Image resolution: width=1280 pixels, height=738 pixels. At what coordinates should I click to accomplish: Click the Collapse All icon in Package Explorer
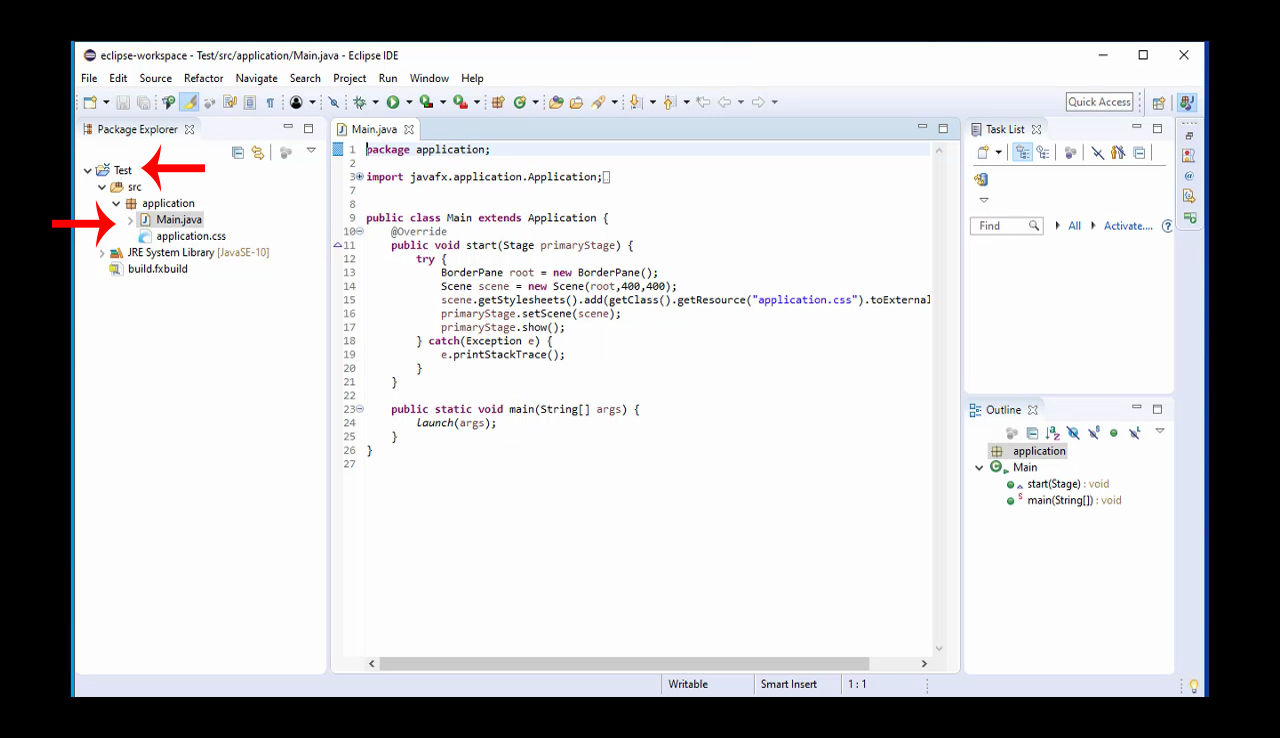(238, 152)
